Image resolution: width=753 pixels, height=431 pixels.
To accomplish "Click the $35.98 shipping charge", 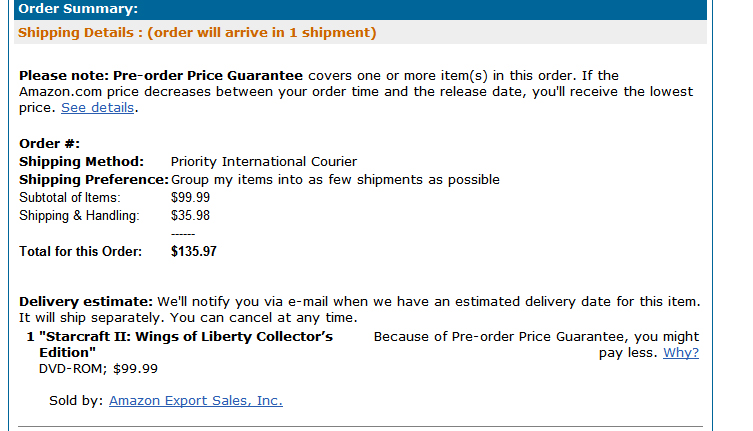I will (191, 216).
